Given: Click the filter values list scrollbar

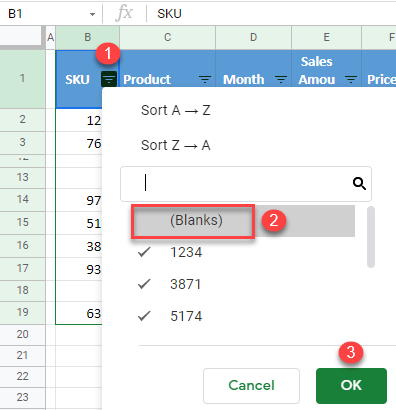Looking at the screenshot, I should pyautogui.click(x=371, y=237).
